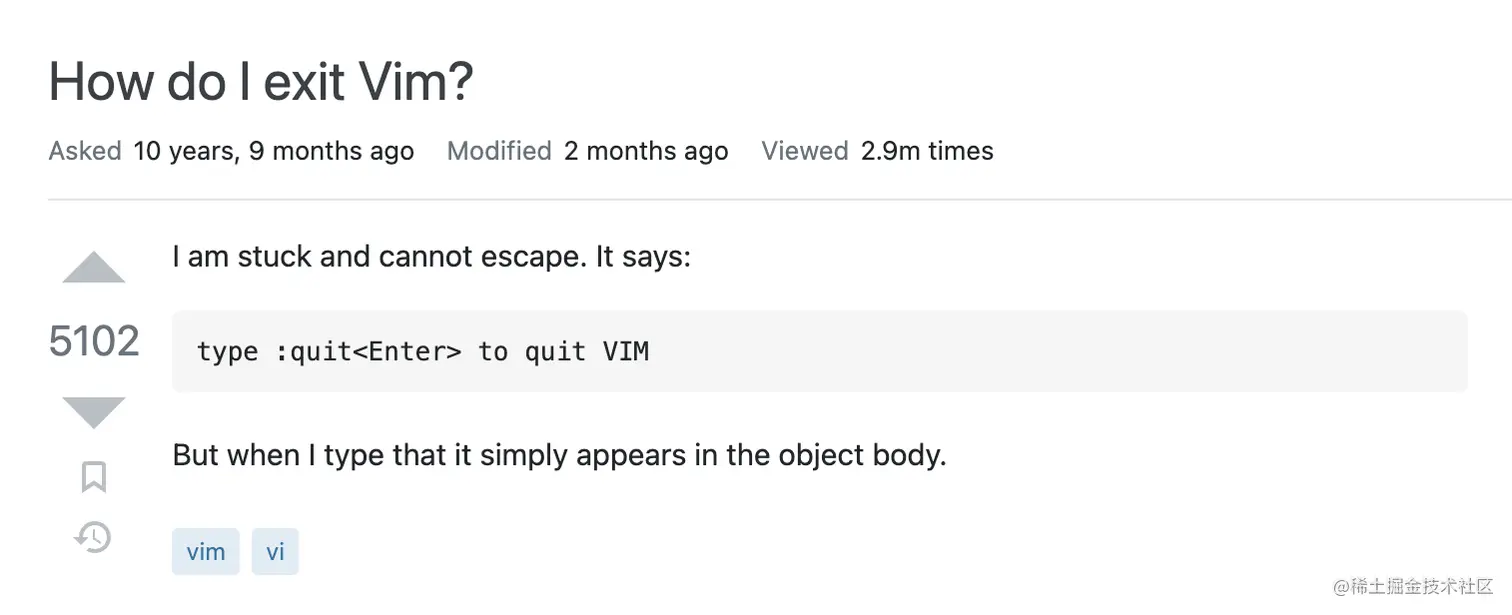Click the 5102 vote count
Screen dimensions: 1512x615
click(x=94, y=341)
